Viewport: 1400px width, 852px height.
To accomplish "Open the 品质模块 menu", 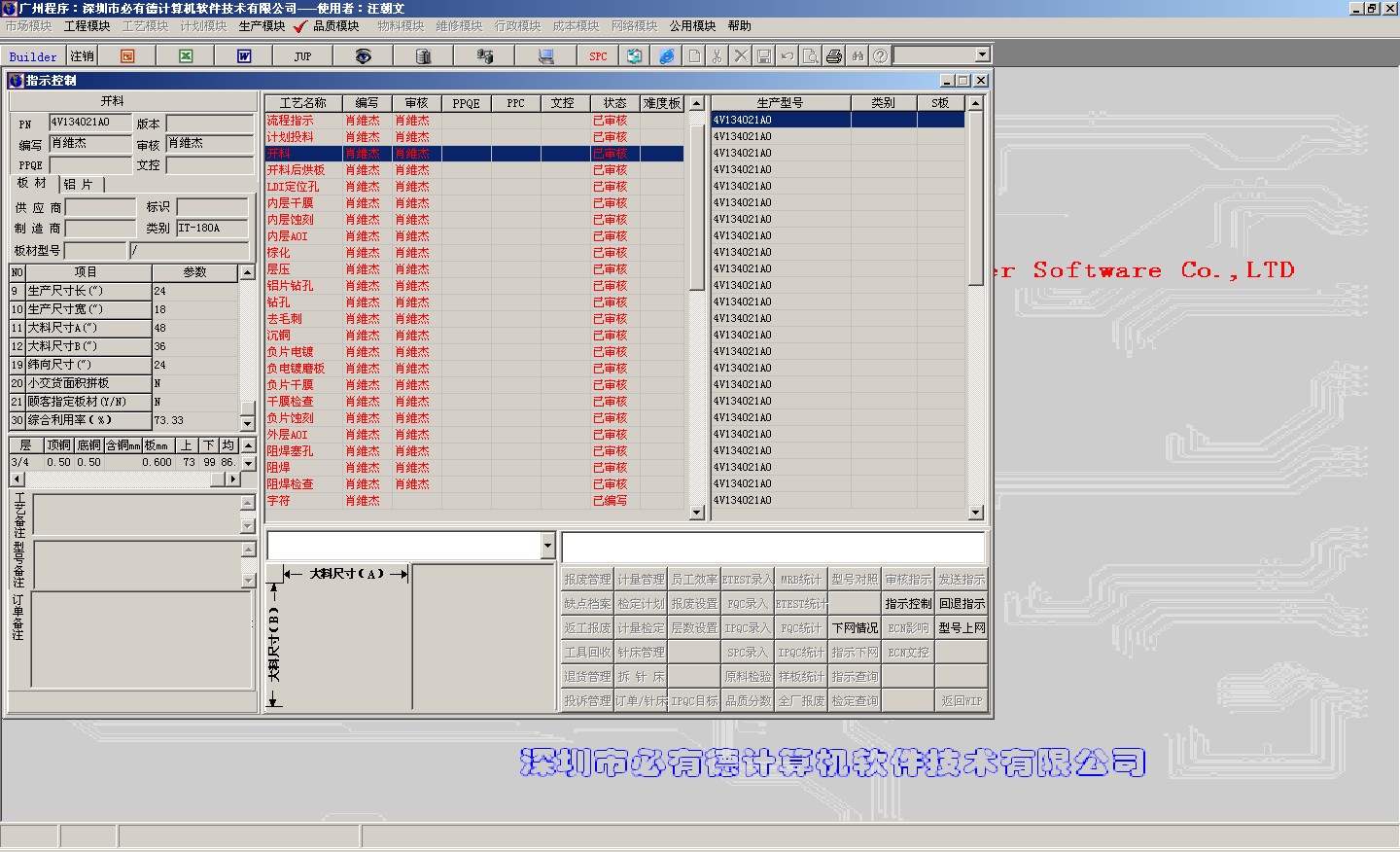I will pyautogui.click(x=336, y=26).
